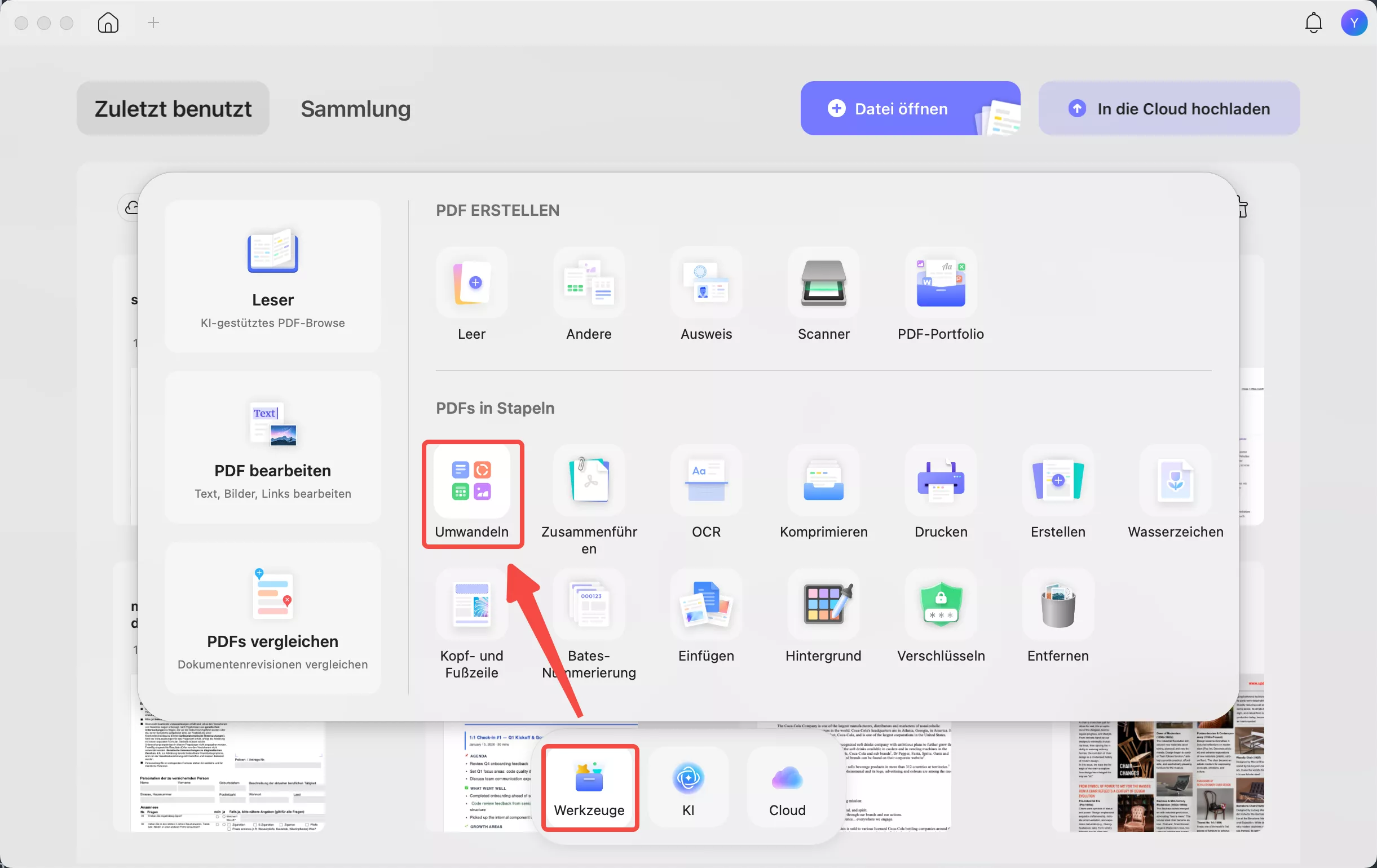1377x868 pixels.
Task: Open the 1:1 Check-in document thumbnail
Action: click(492, 777)
